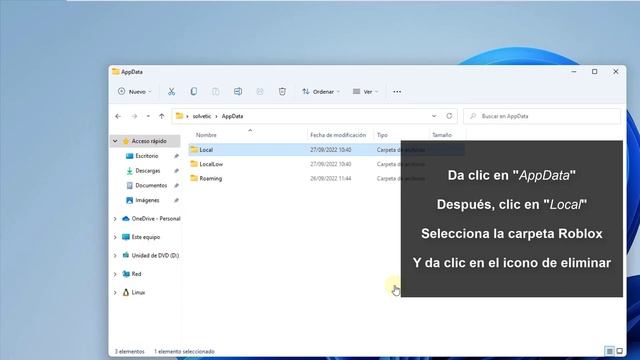Click the Delete trash icon
Screen dimensions: 640x360
(x=282, y=91)
